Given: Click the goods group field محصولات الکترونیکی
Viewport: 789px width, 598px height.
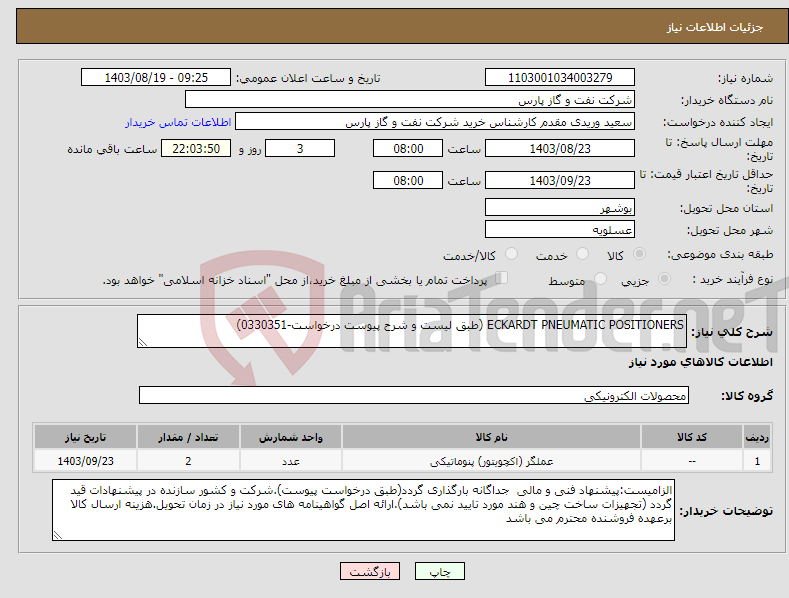Looking at the screenshot, I should (x=414, y=396).
